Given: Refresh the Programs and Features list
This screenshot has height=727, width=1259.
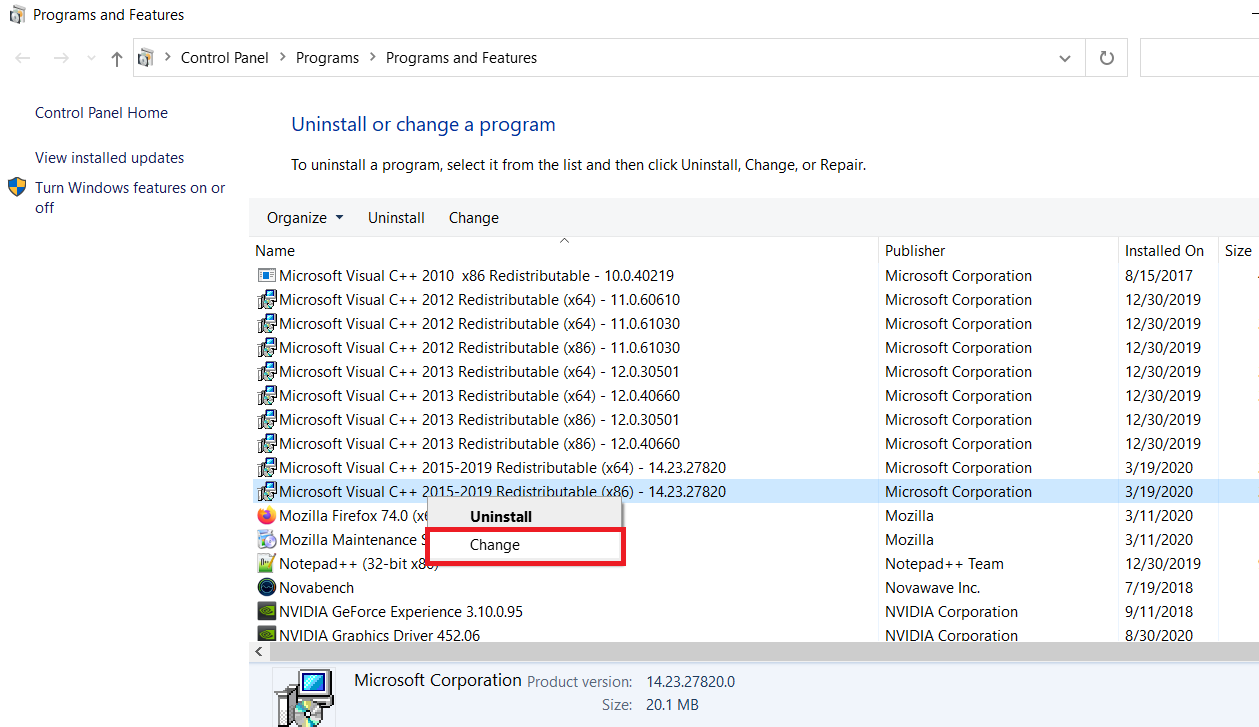Looking at the screenshot, I should click(x=1106, y=58).
